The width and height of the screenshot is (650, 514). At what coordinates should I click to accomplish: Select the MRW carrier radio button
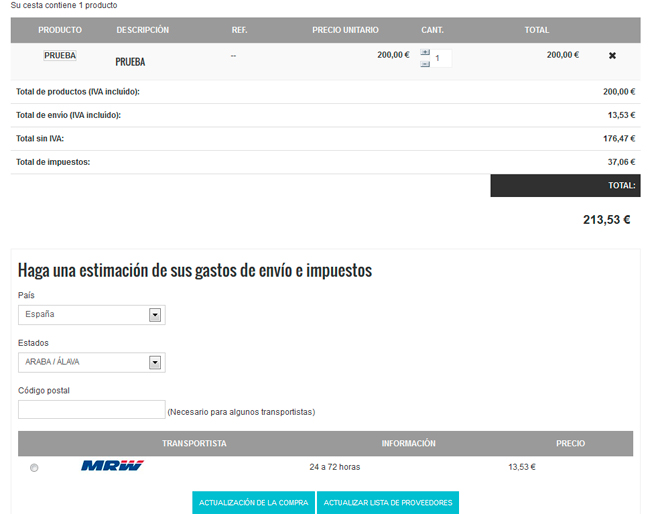34,468
